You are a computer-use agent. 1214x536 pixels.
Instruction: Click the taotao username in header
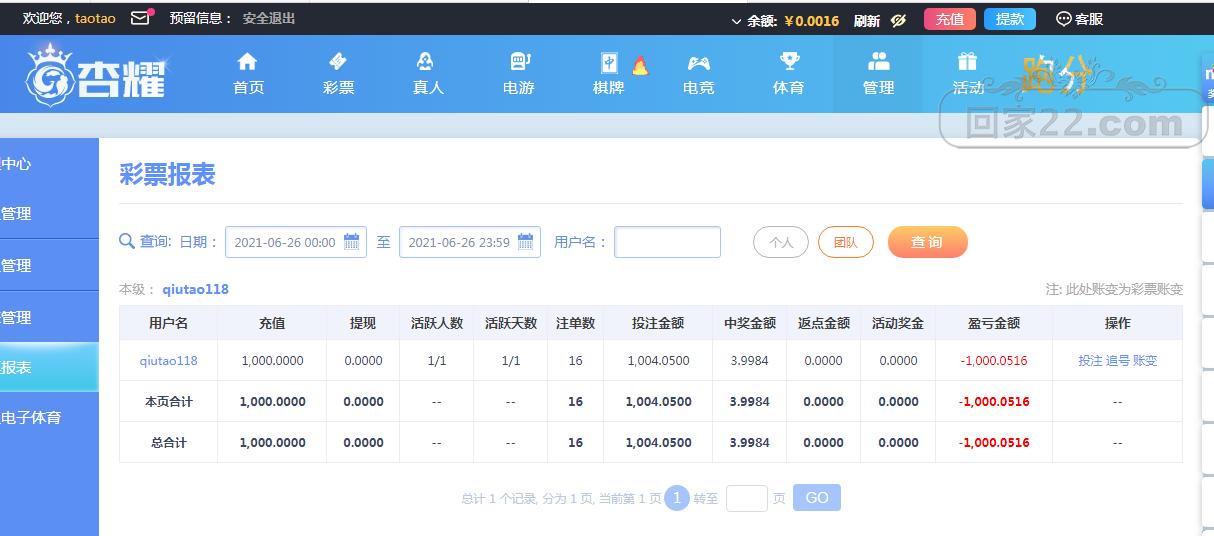95,18
